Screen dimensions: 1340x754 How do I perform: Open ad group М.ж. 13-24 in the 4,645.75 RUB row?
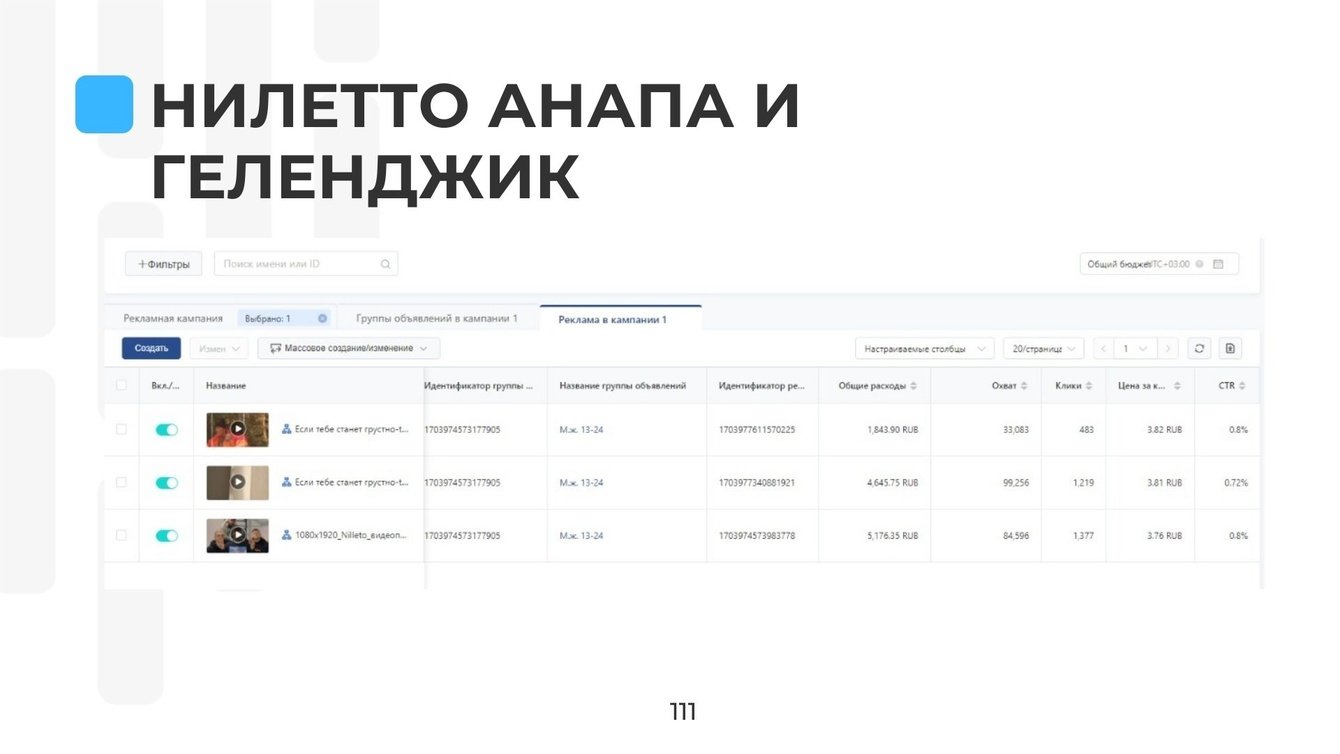(581, 483)
